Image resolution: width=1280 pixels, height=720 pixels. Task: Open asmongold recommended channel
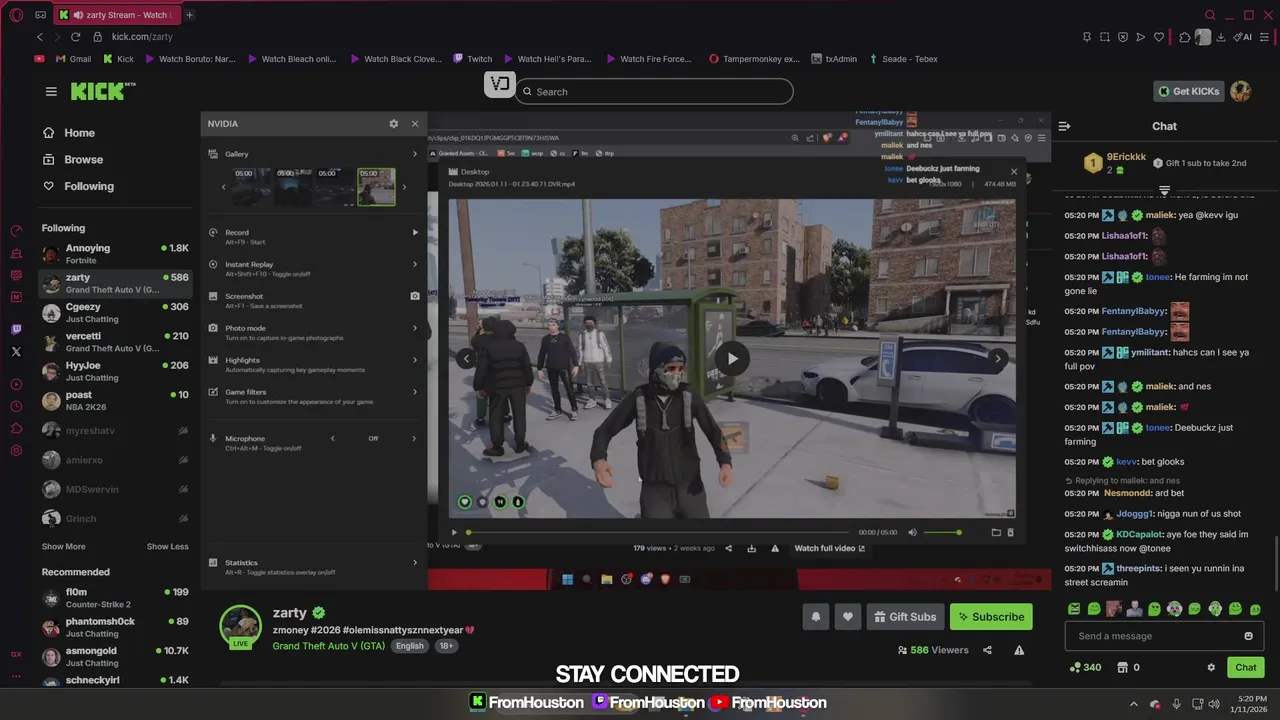coord(115,657)
